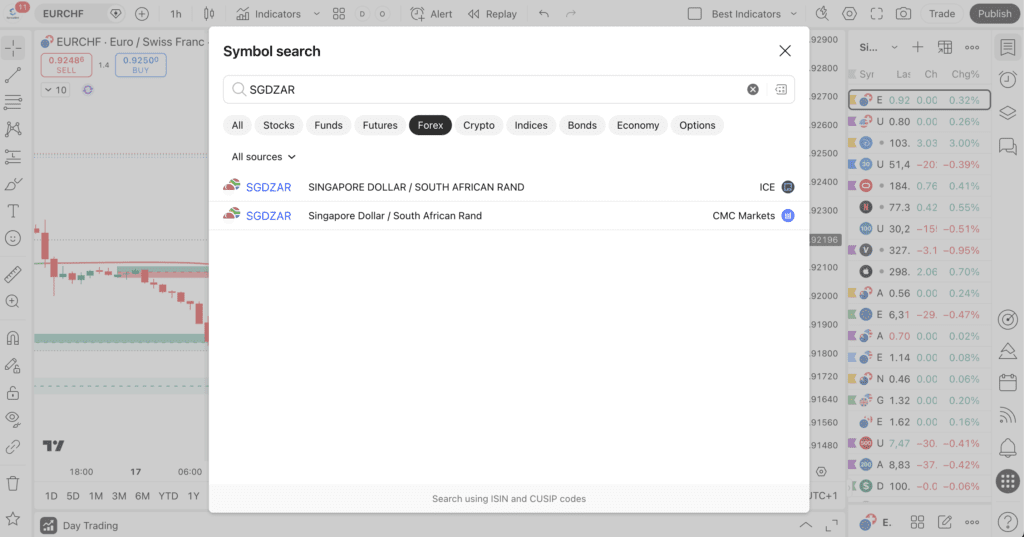Clear the SGDZAR search text
1024x537 pixels.
click(x=753, y=90)
